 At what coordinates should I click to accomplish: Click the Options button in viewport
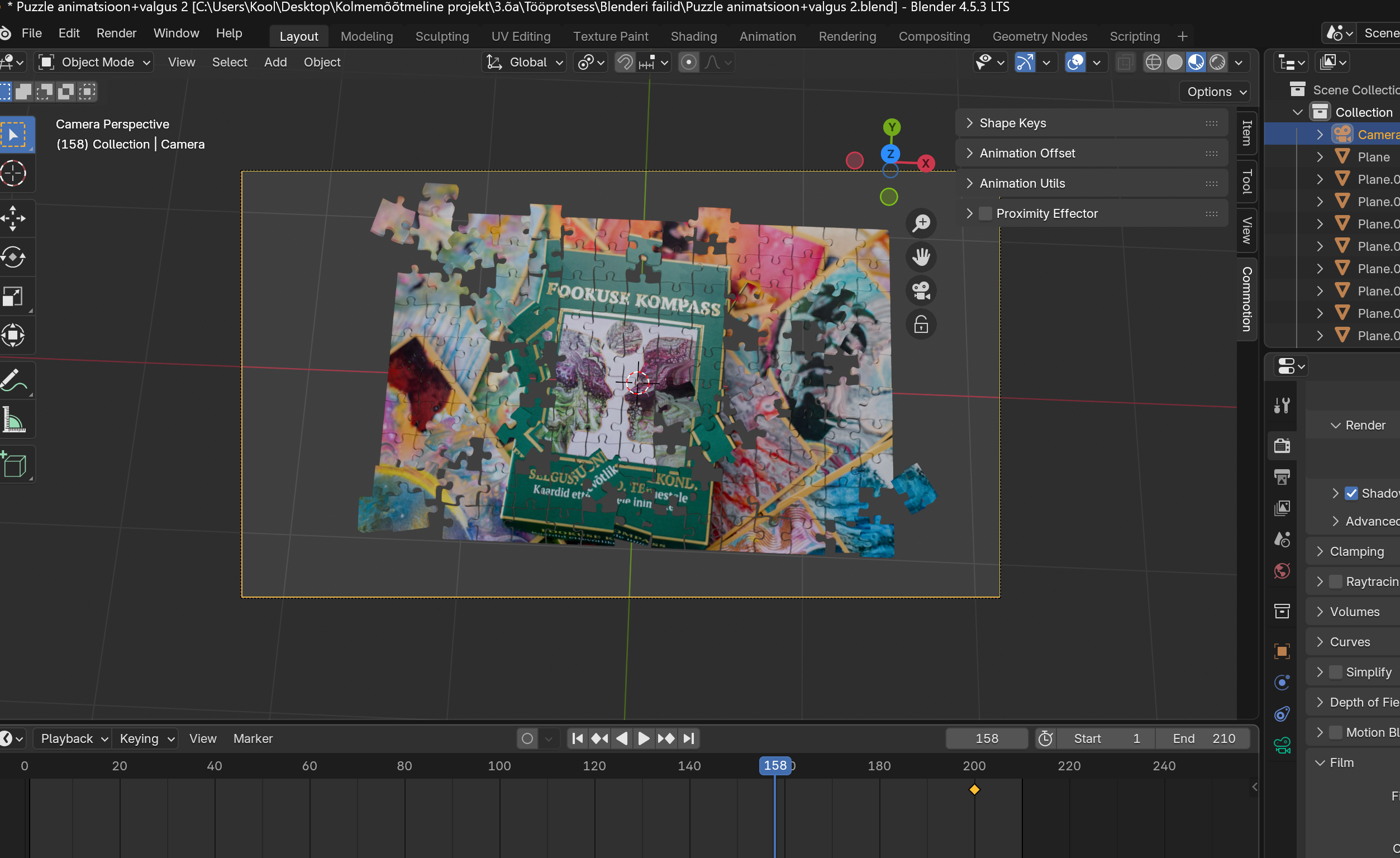1216,92
